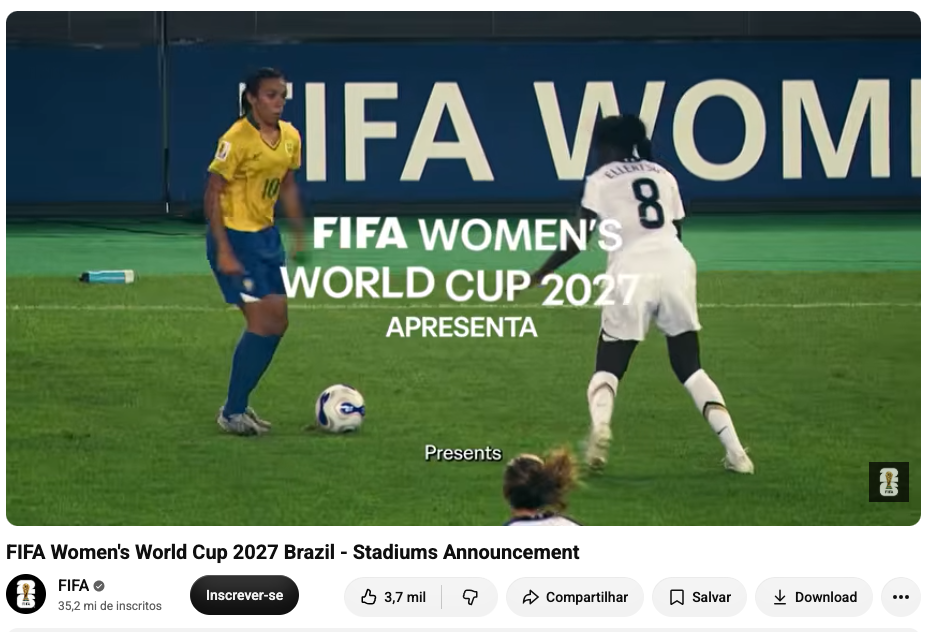The height and width of the screenshot is (632, 925).
Task: Click the verified badge next to FIFA
Action: [x=99, y=586]
